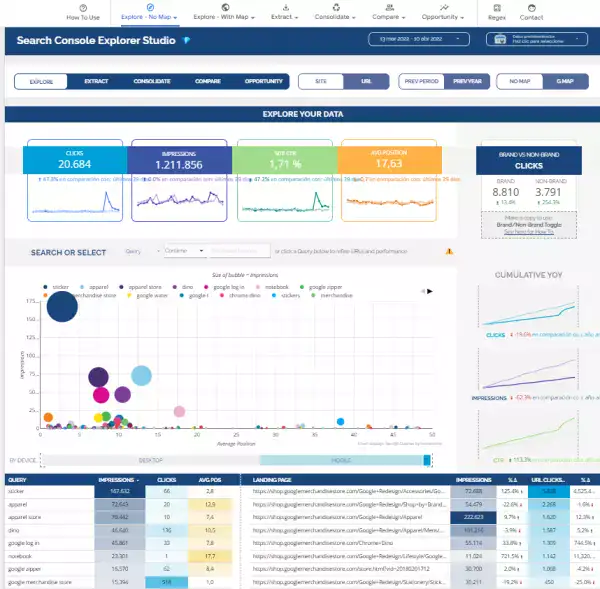Image resolution: width=600 pixels, height=589 pixels.
Task: Open the Query field selector dropdown
Action: point(142,251)
